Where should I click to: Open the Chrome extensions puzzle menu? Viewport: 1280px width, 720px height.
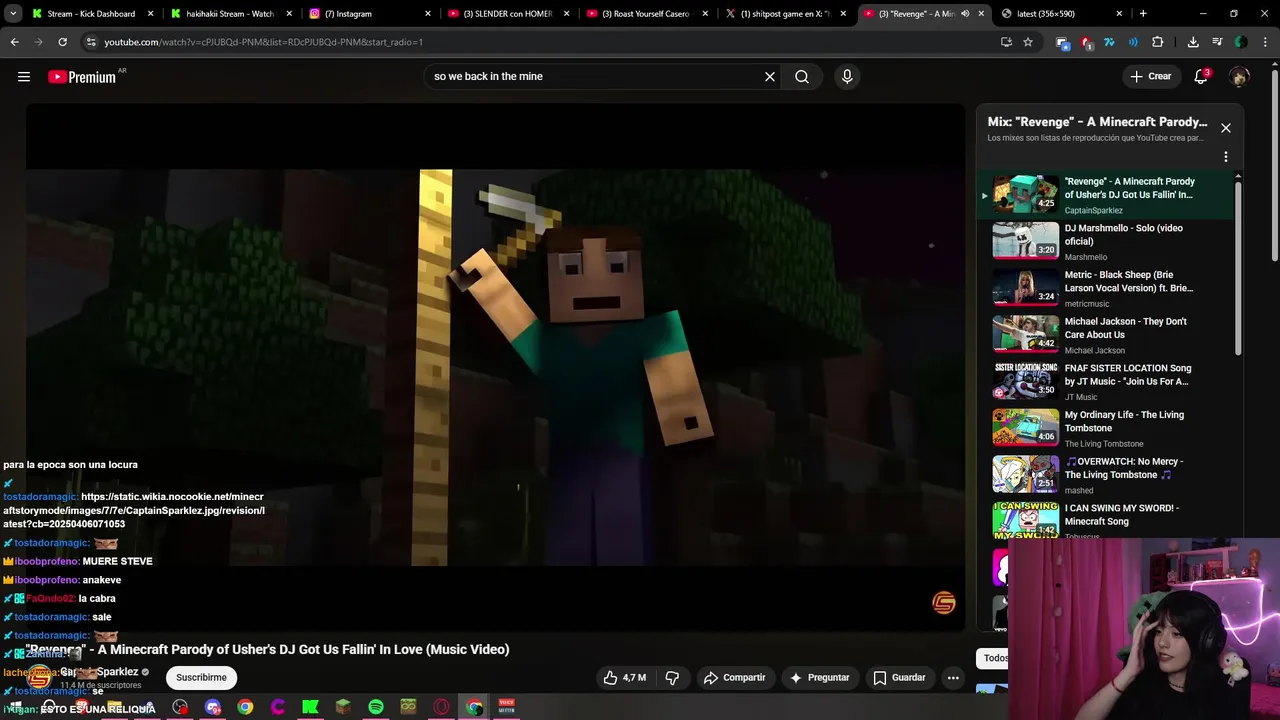1158,42
